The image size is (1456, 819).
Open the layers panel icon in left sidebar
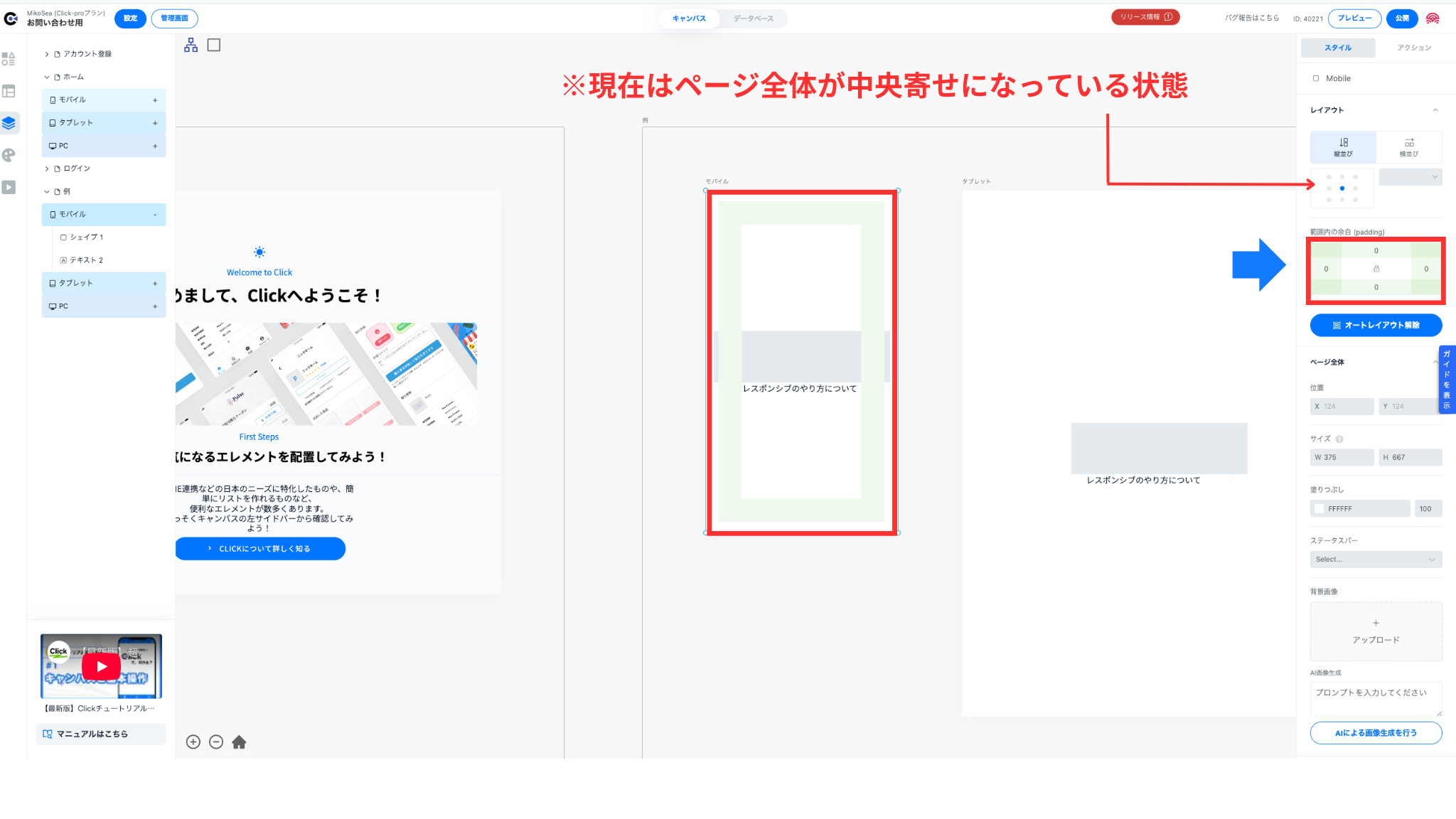tap(9, 123)
